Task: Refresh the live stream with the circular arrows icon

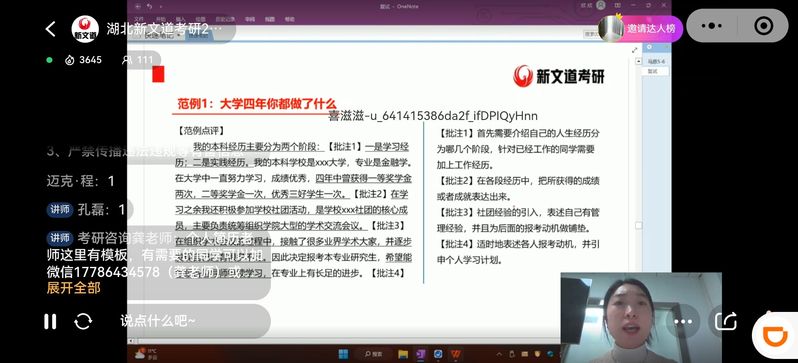Action: pyautogui.click(x=83, y=321)
